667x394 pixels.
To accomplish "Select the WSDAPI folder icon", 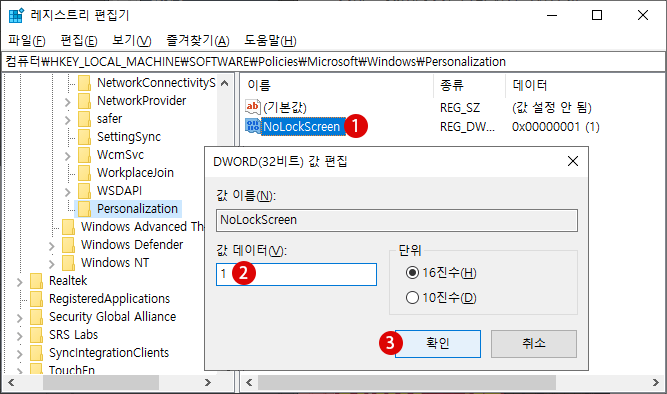I will coord(84,191).
